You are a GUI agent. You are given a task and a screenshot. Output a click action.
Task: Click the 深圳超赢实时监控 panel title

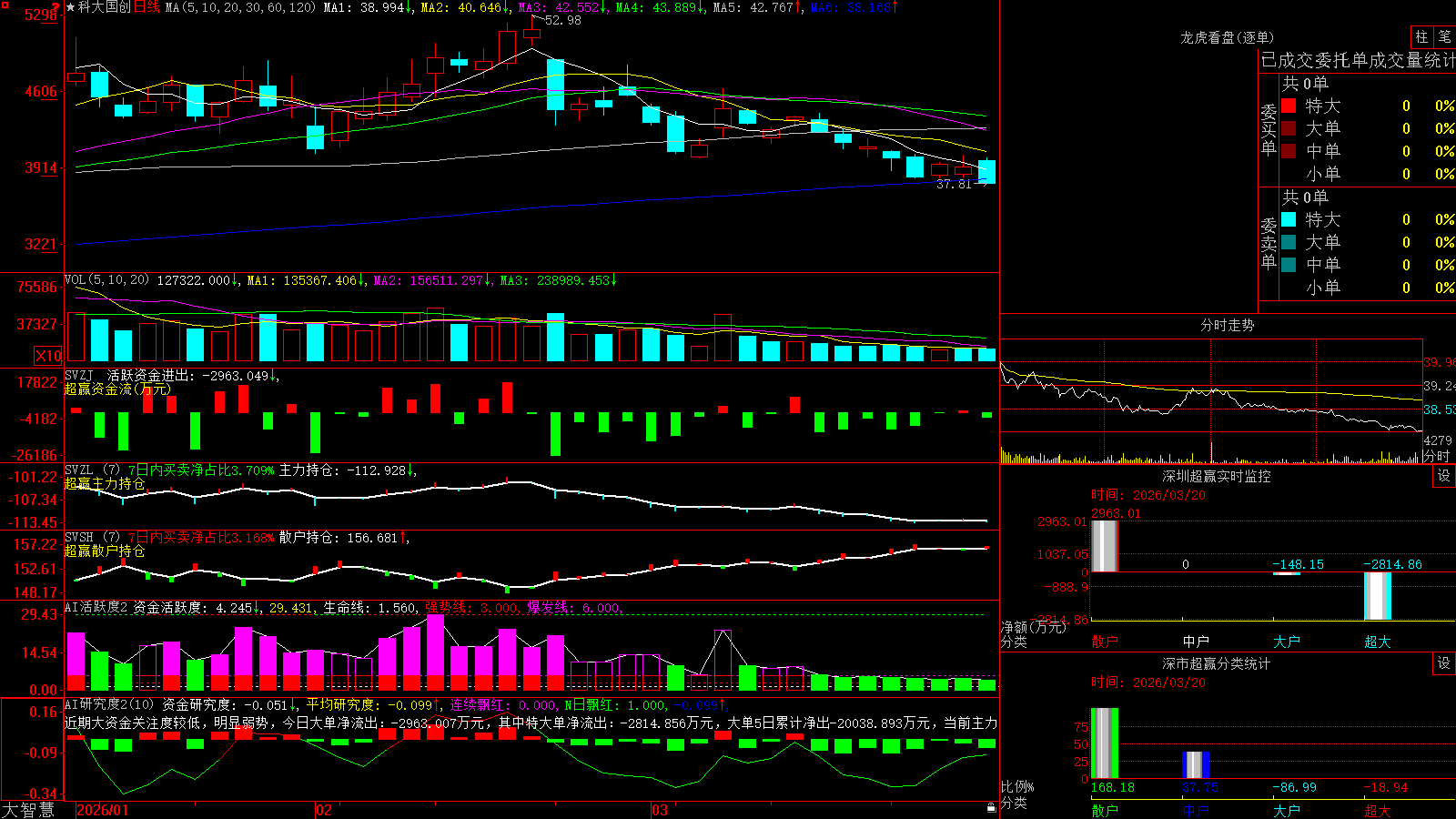[x=1217, y=476]
